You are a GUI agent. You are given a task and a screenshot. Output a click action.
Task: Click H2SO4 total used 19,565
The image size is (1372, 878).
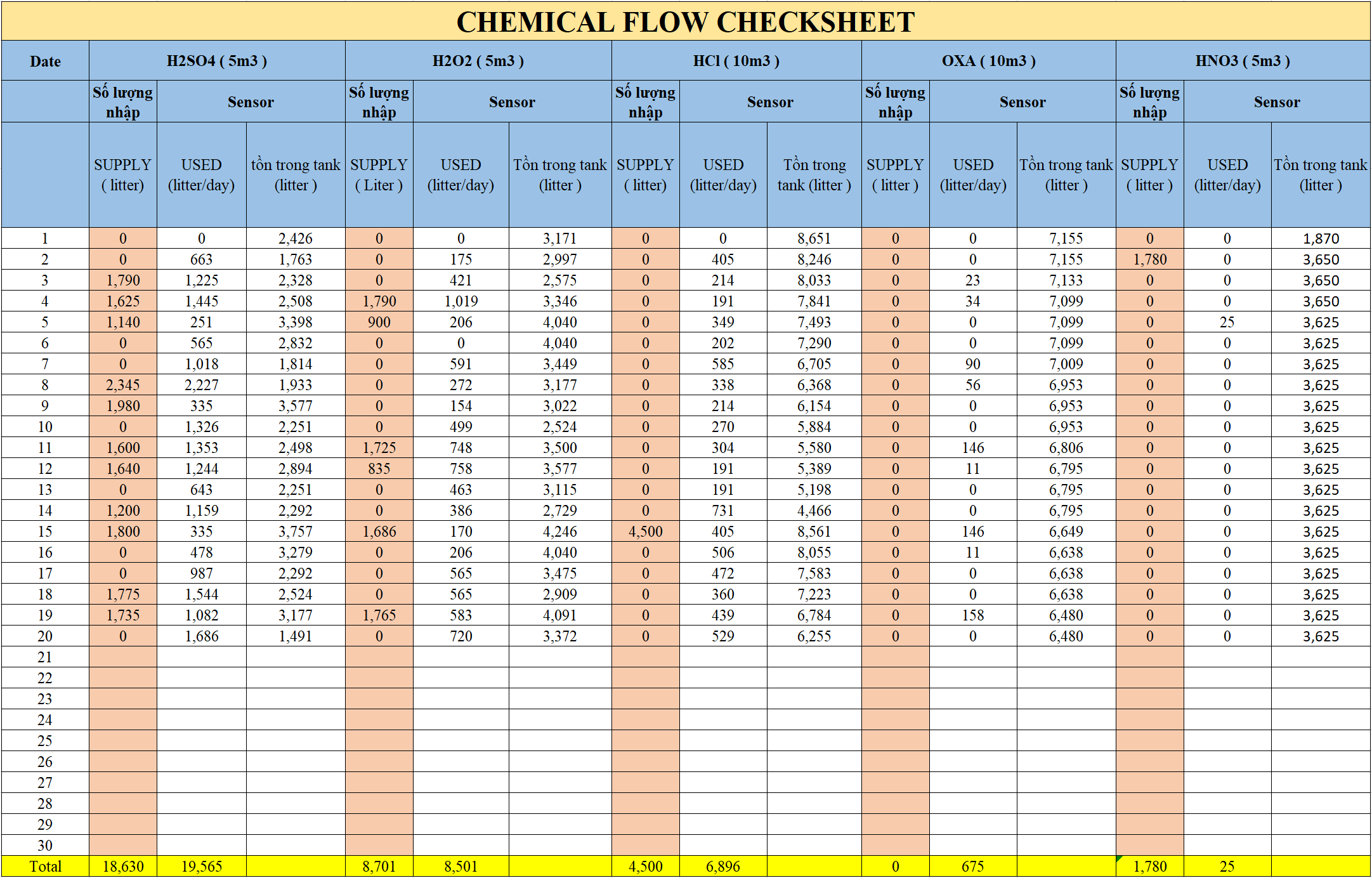click(202, 867)
